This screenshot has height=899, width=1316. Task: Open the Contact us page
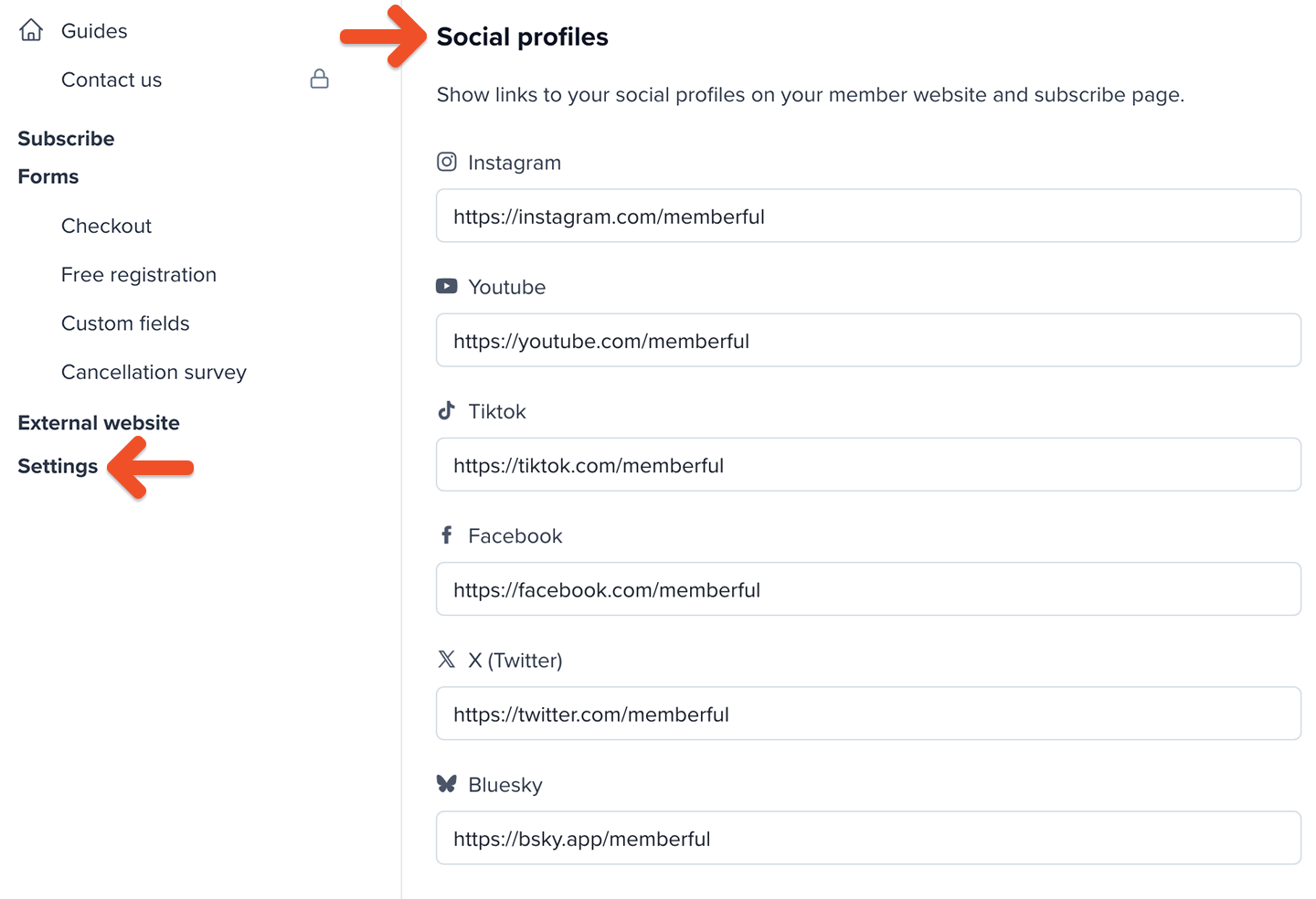click(x=111, y=80)
